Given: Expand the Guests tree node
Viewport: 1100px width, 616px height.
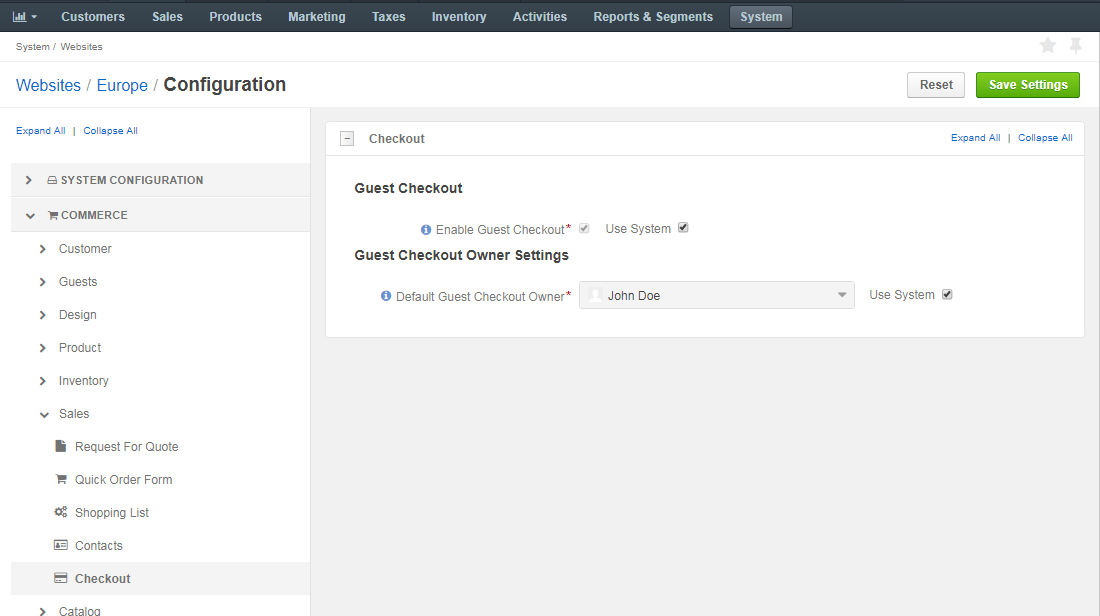Looking at the screenshot, I should pyautogui.click(x=43, y=282).
